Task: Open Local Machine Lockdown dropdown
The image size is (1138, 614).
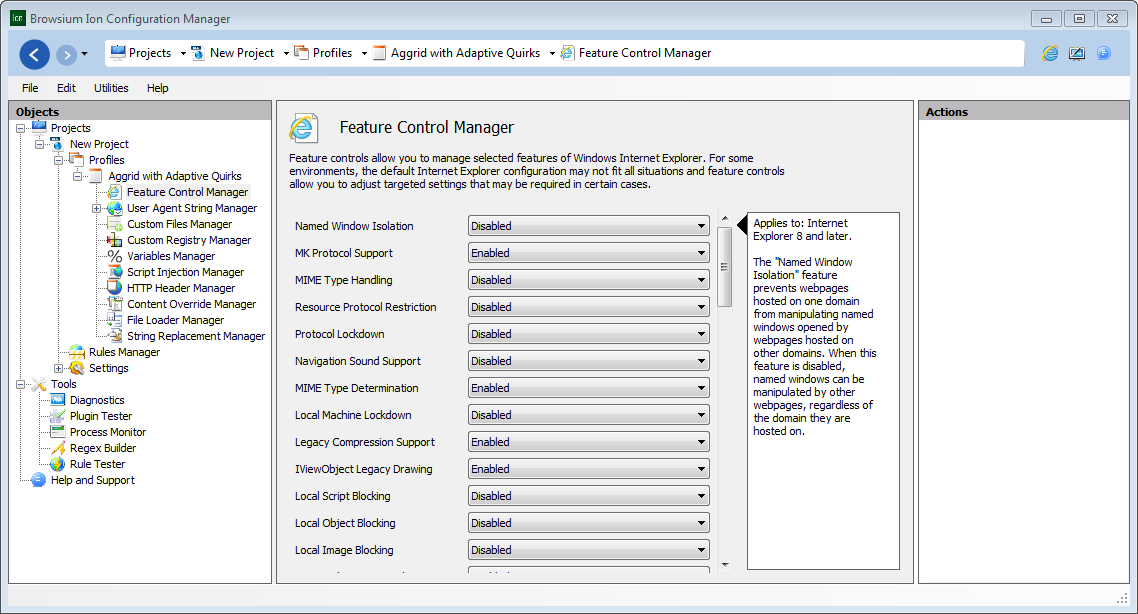Action: 589,415
